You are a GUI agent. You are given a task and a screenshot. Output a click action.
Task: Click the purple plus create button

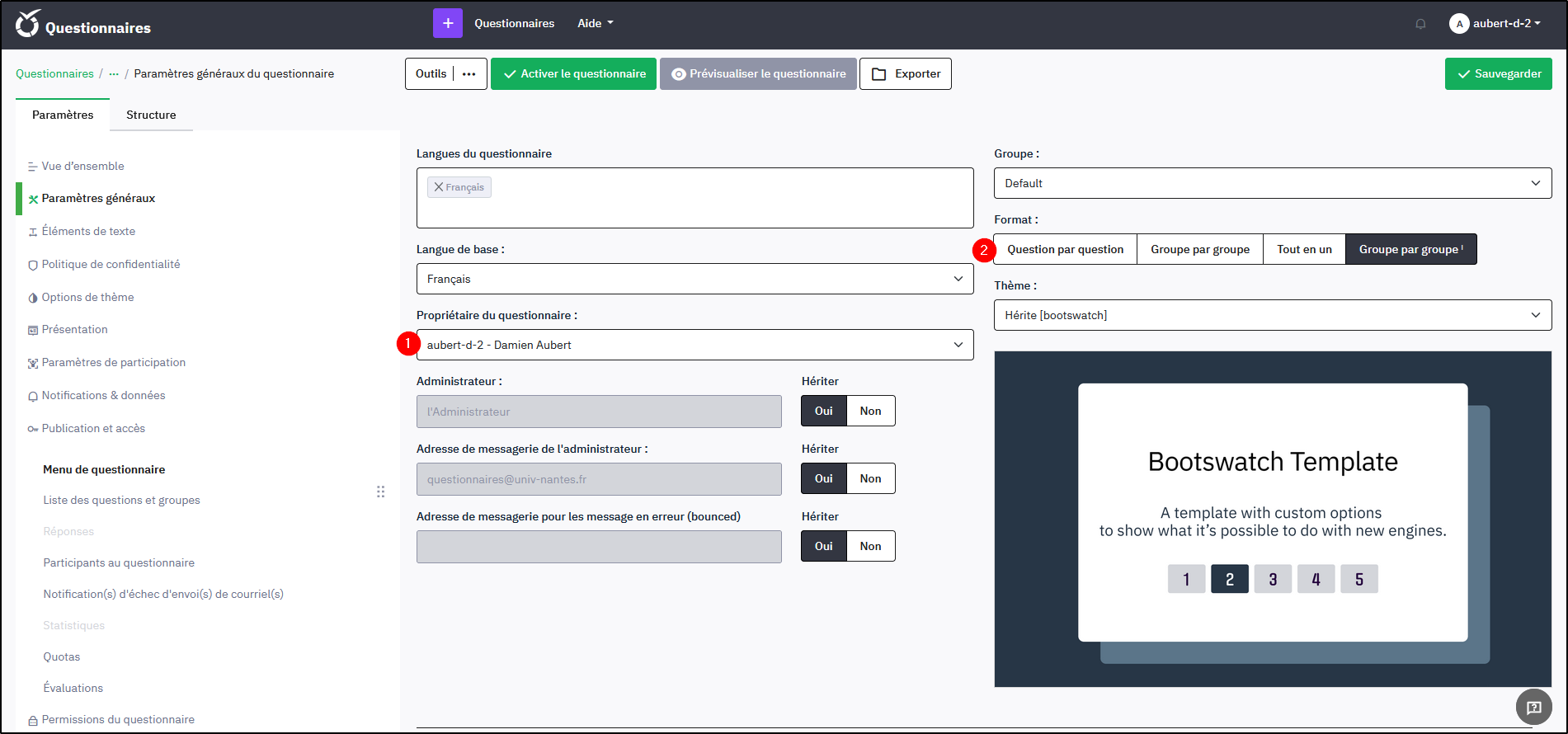pos(447,23)
